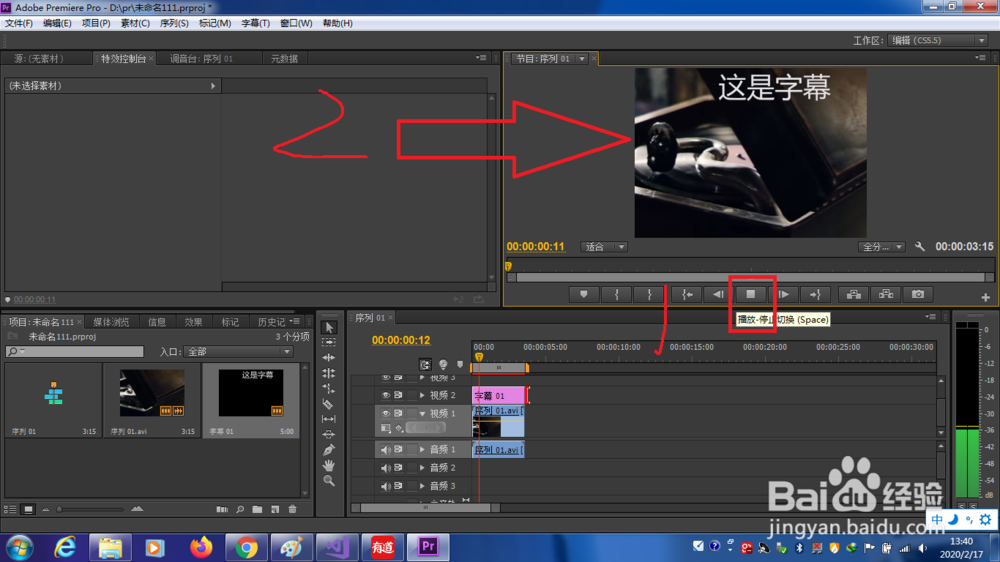Click Automate to Sequence icon in project panel
The image size is (1000, 562).
pos(222,509)
